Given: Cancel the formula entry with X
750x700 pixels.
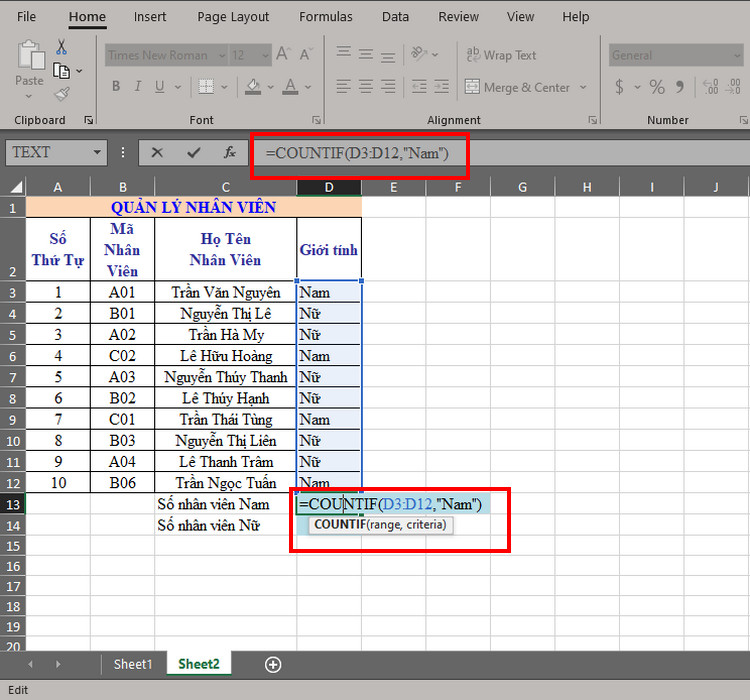Looking at the screenshot, I should coord(157,152).
